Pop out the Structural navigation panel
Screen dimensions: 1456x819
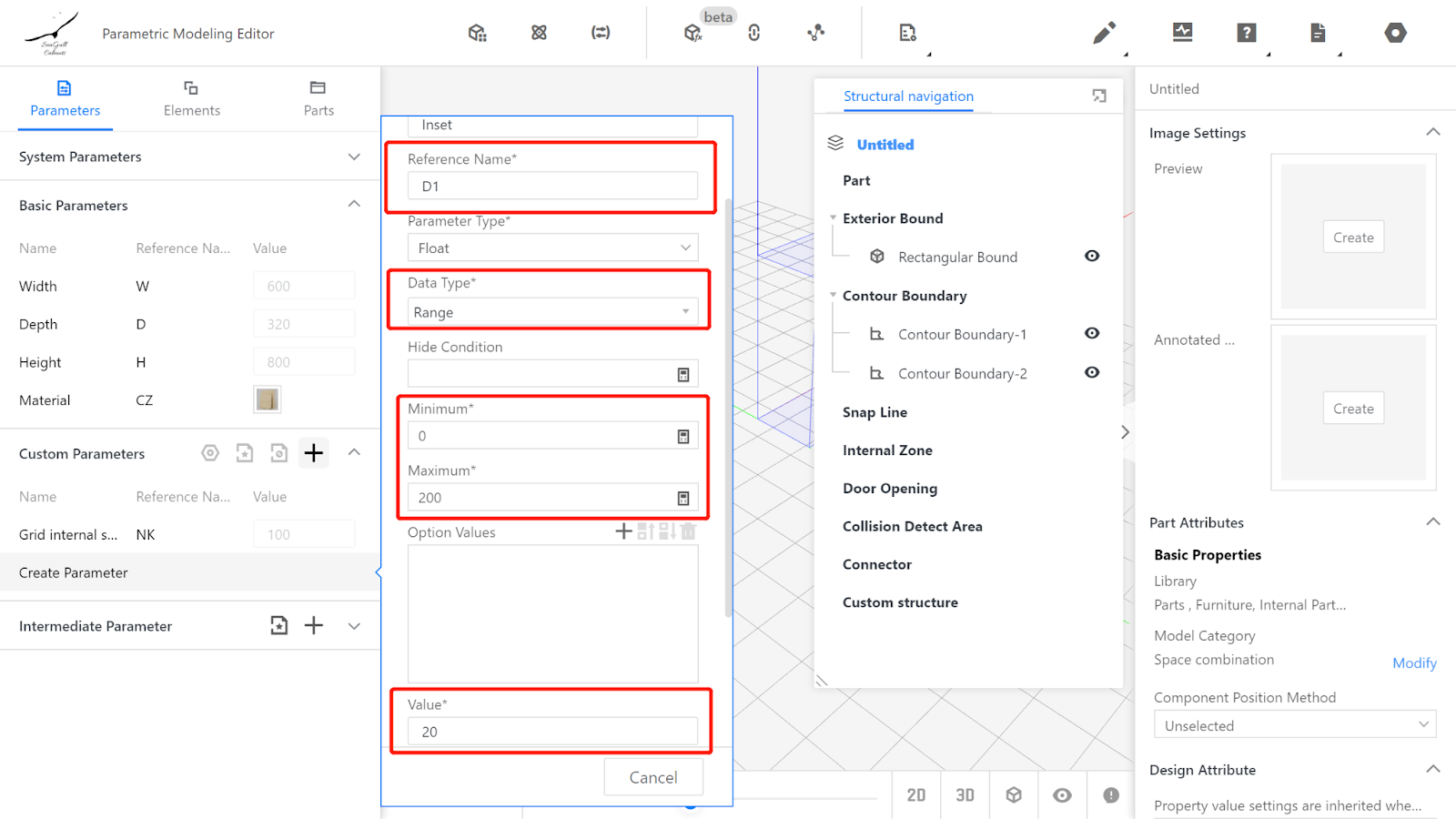tap(1099, 96)
